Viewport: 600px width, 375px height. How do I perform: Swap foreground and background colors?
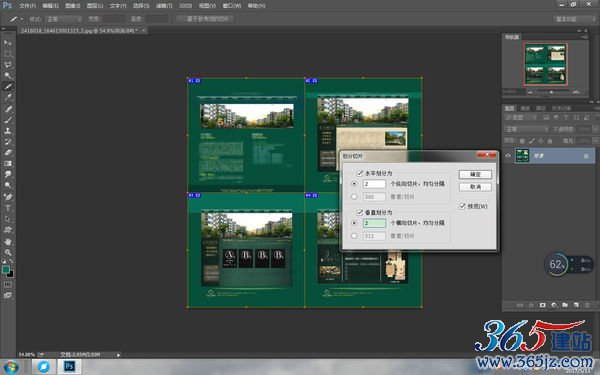pos(11,261)
